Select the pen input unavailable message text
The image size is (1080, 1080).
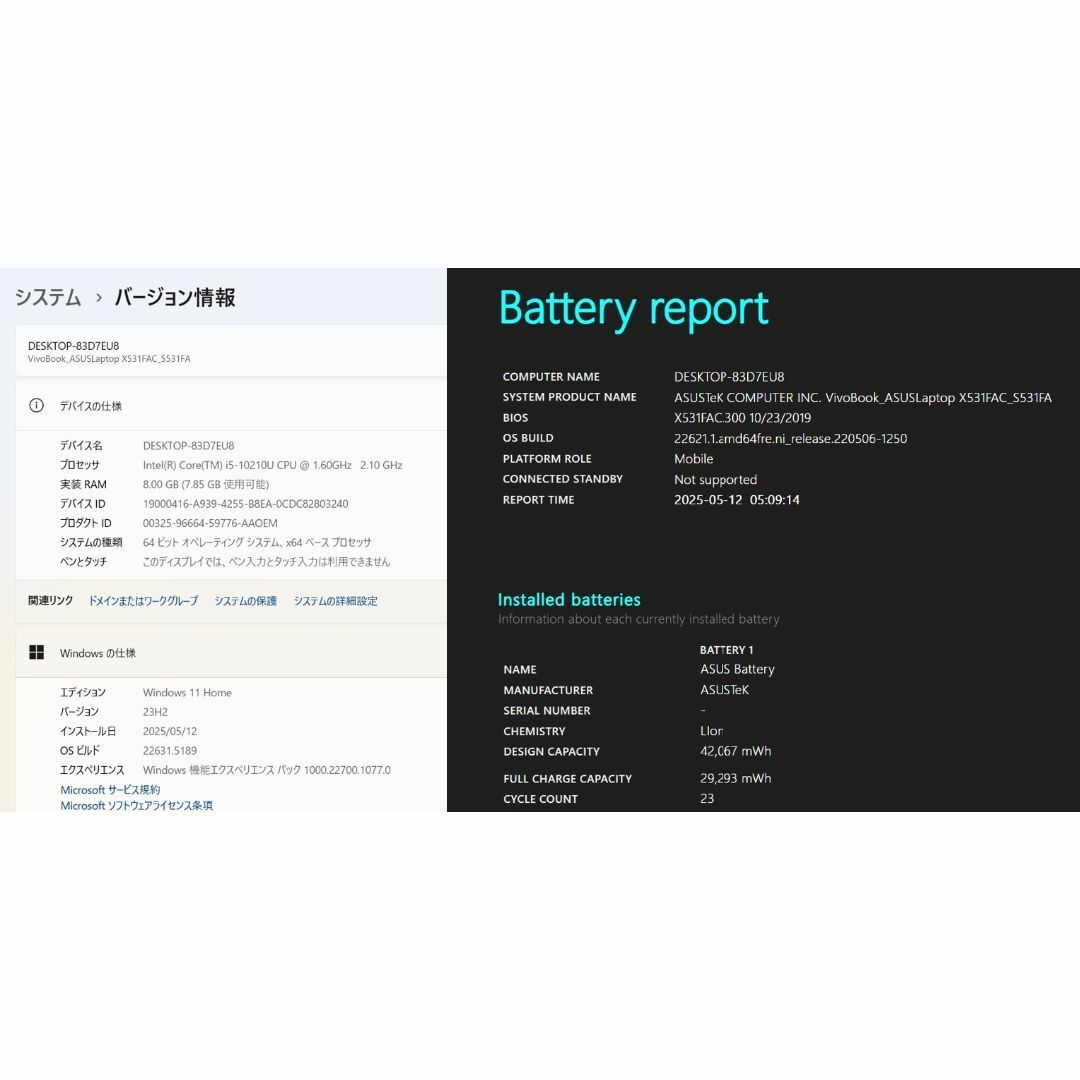[x=267, y=561]
